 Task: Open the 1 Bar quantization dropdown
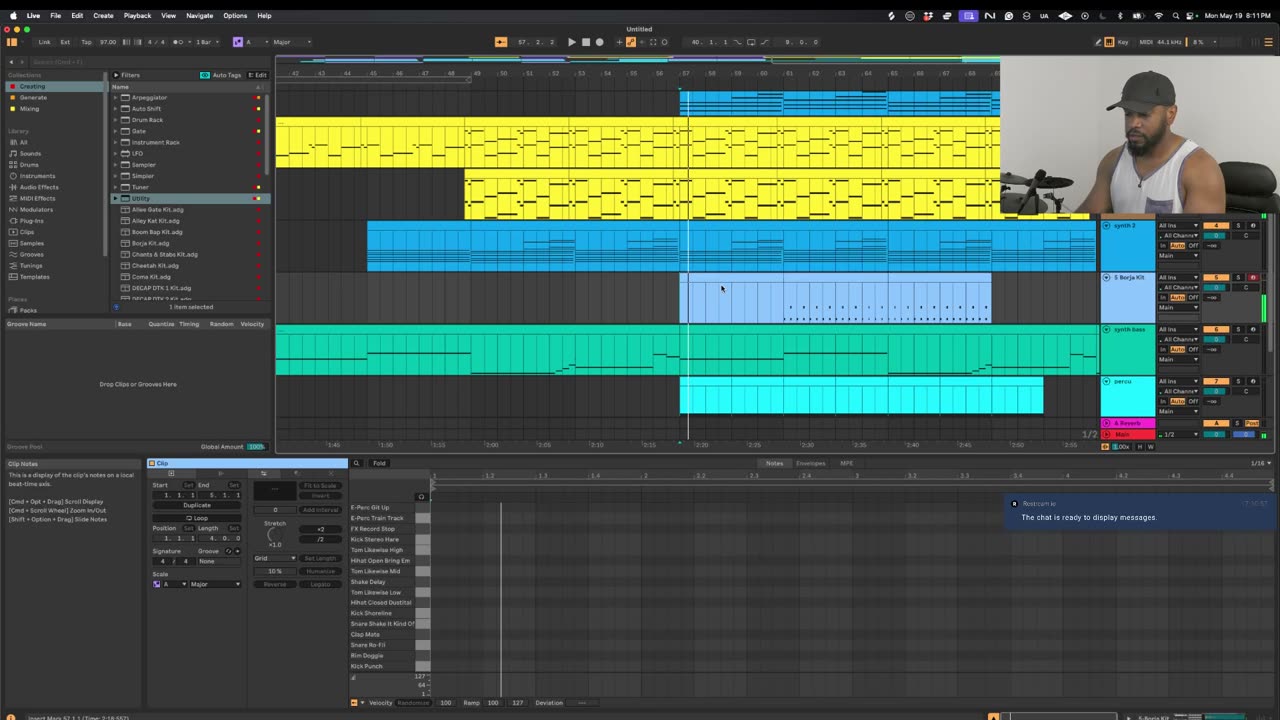point(207,42)
